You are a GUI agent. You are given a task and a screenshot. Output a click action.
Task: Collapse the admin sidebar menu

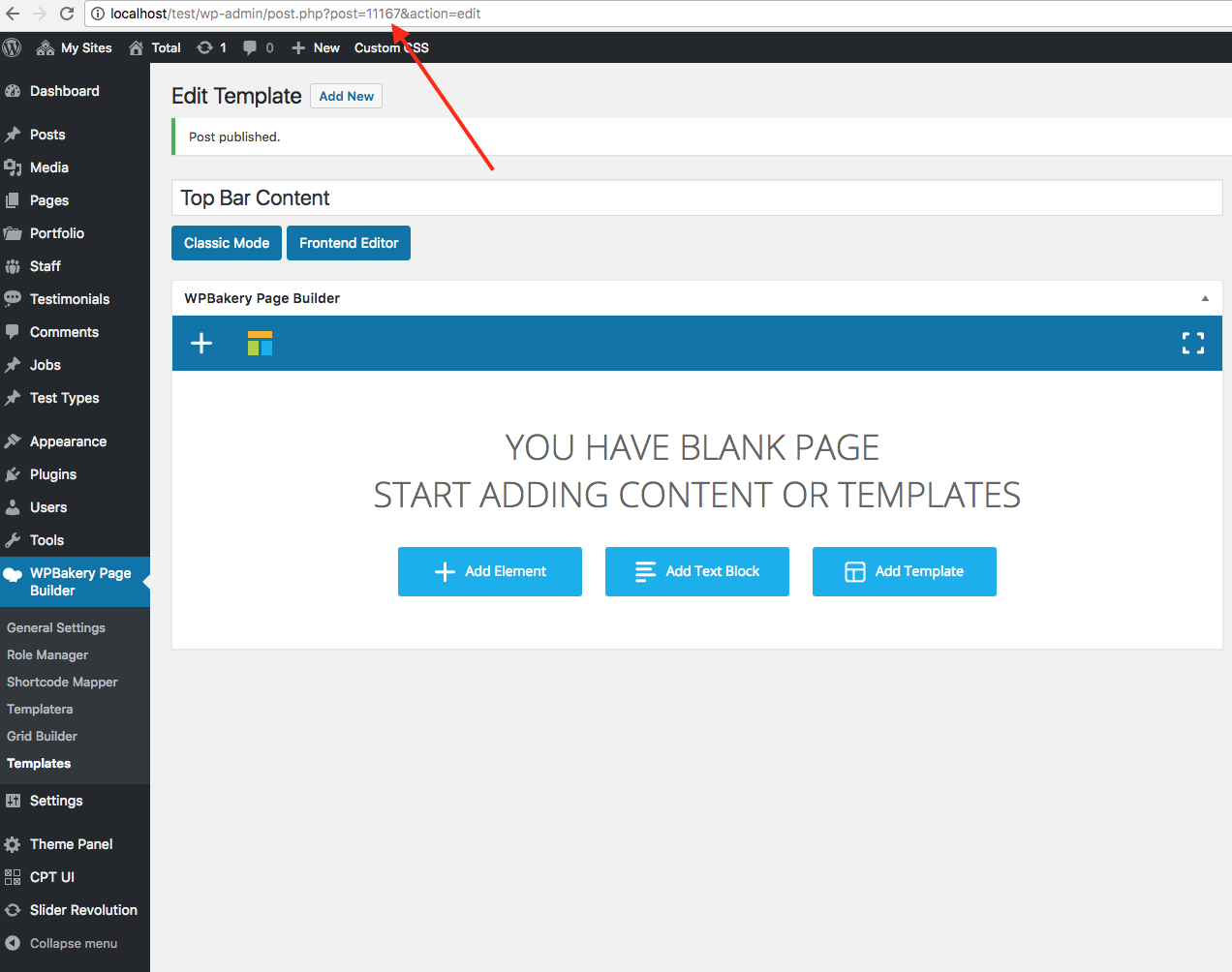75,943
